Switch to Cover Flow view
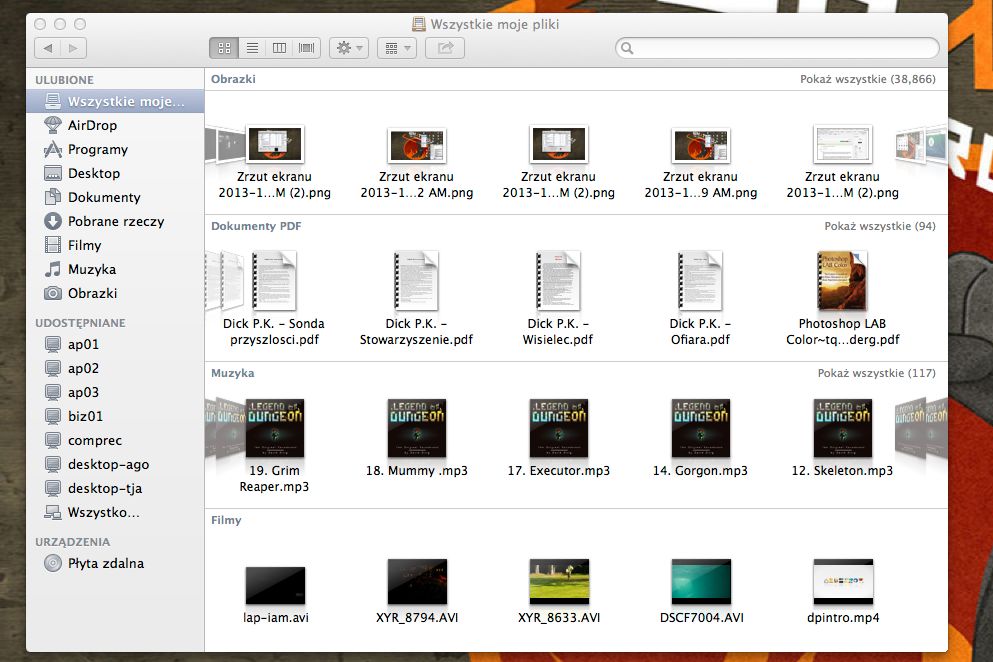The image size is (993, 662). [x=307, y=48]
